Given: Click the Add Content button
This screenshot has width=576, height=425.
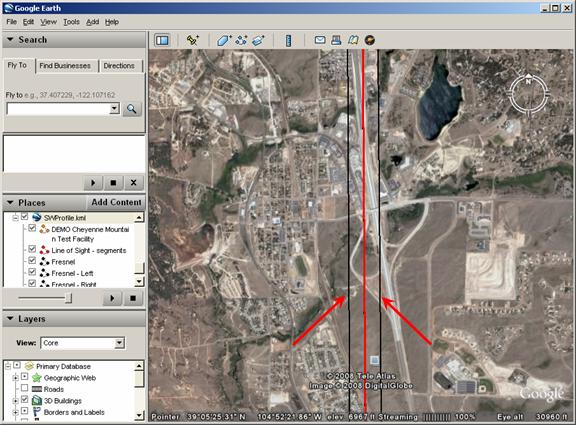Looking at the screenshot, I should click(116, 202).
